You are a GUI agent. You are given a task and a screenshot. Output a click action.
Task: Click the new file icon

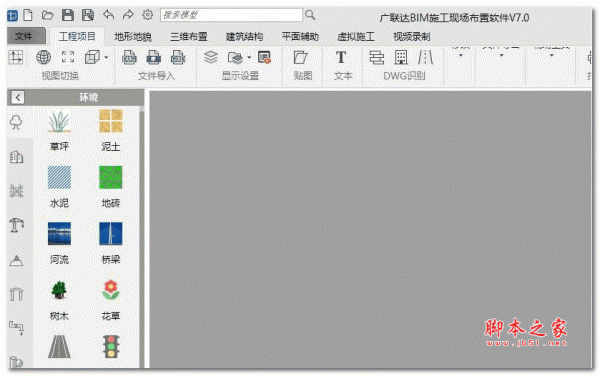tap(28, 15)
